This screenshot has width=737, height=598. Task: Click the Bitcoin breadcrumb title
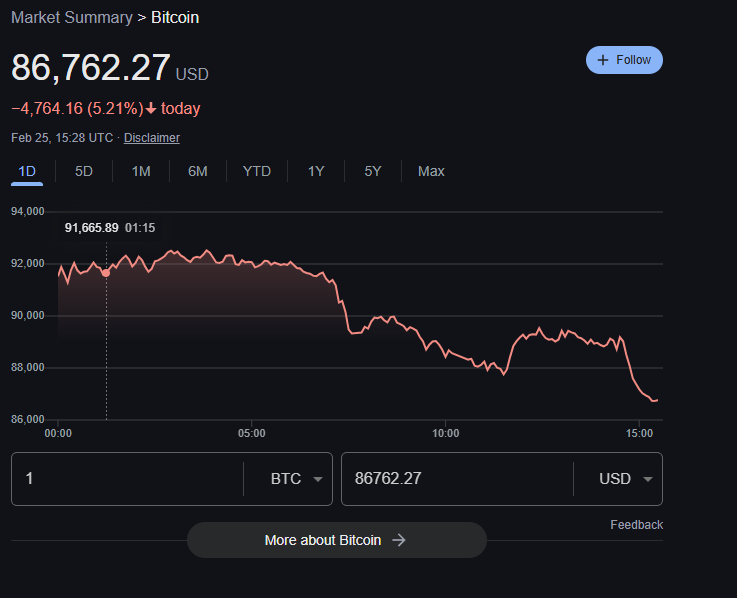(175, 17)
